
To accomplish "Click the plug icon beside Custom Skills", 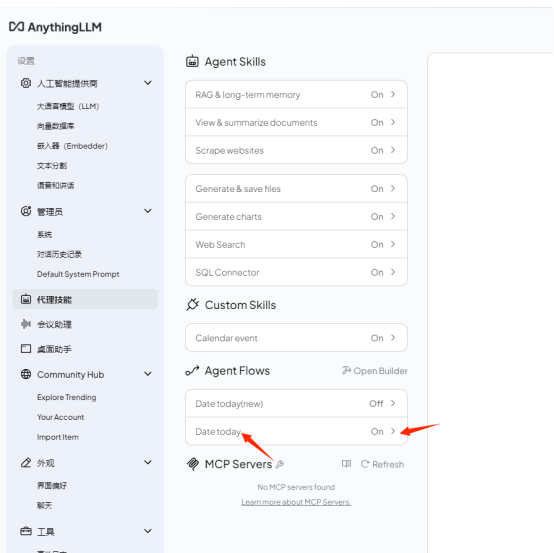I will click(x=193, y=305).
